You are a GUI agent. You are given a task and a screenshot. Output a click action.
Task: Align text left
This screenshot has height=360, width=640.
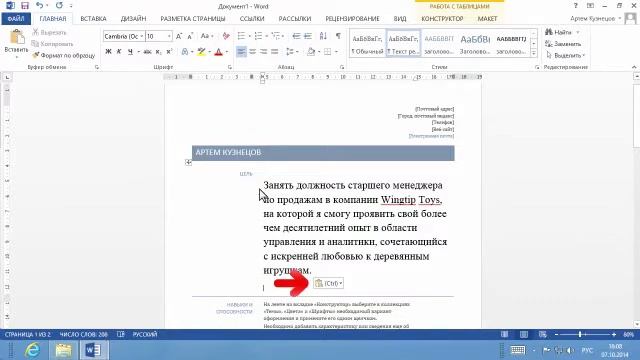click(241, 52)
